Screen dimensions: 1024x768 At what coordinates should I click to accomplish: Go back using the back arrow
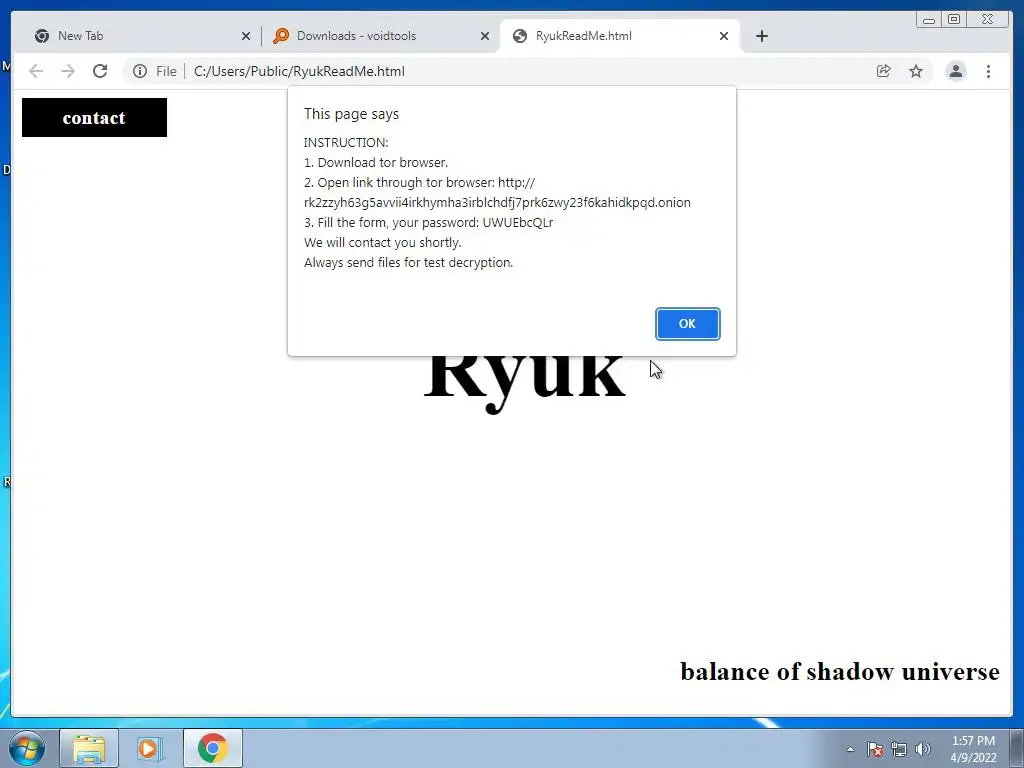pyautogui.click(x=36, y=71)
